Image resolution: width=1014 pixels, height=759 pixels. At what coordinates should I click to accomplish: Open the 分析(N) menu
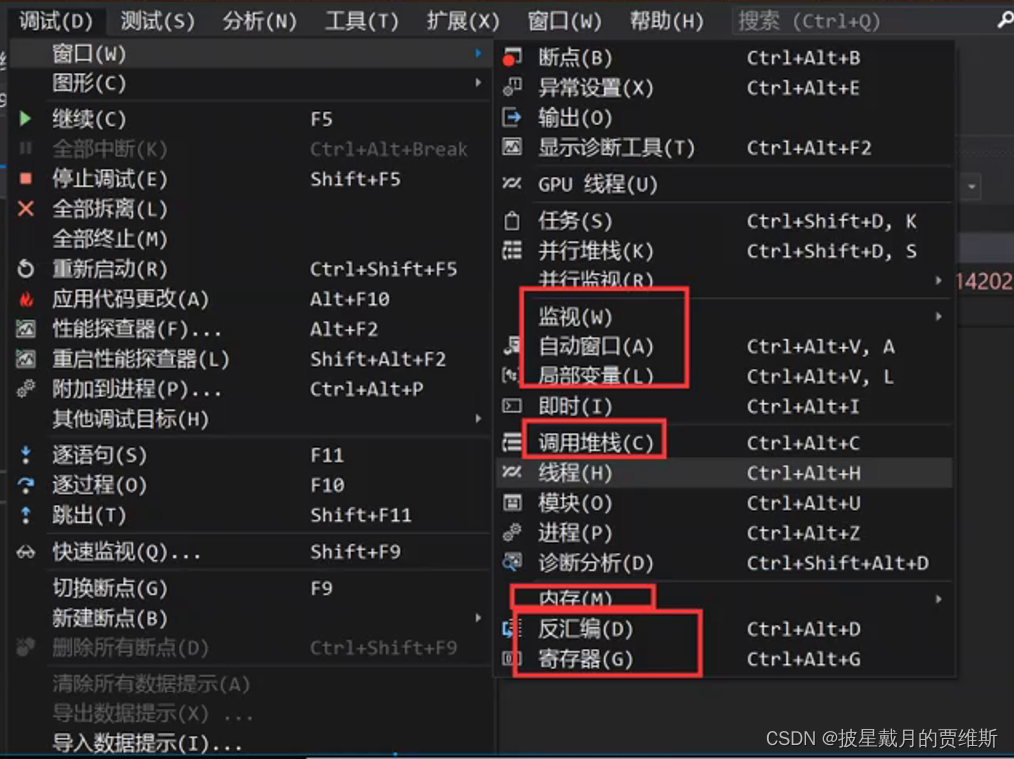(259, 21)
